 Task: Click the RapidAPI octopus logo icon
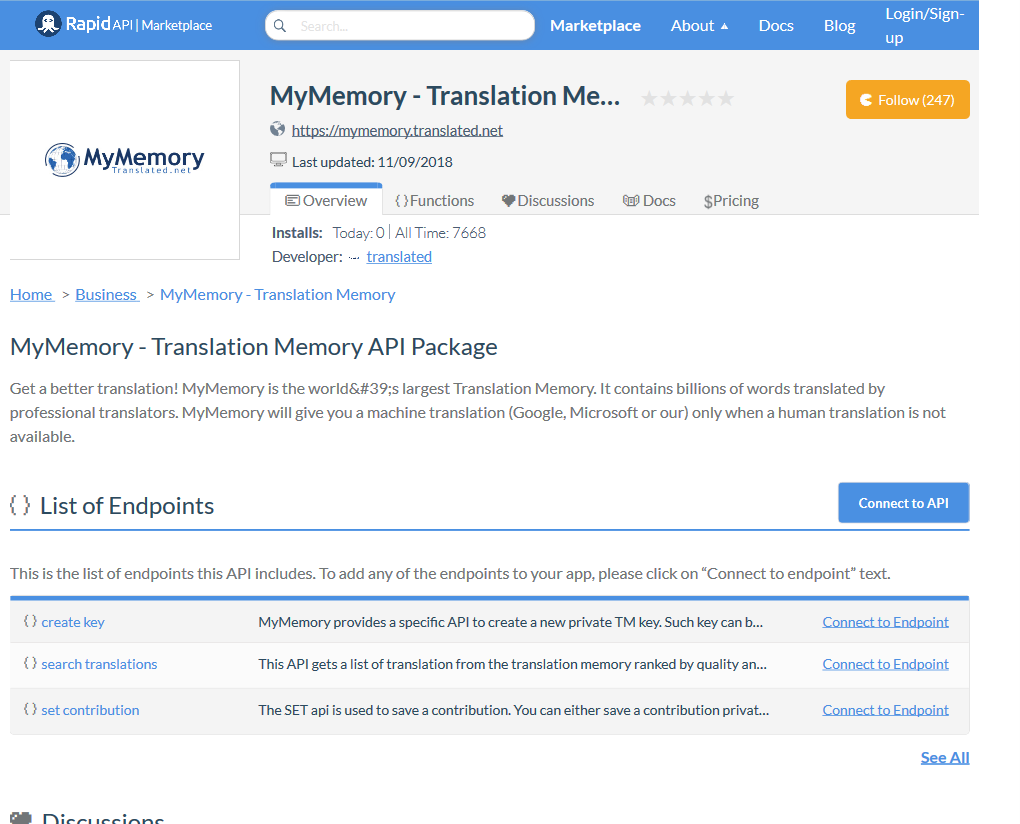click(x=48, y=24)
